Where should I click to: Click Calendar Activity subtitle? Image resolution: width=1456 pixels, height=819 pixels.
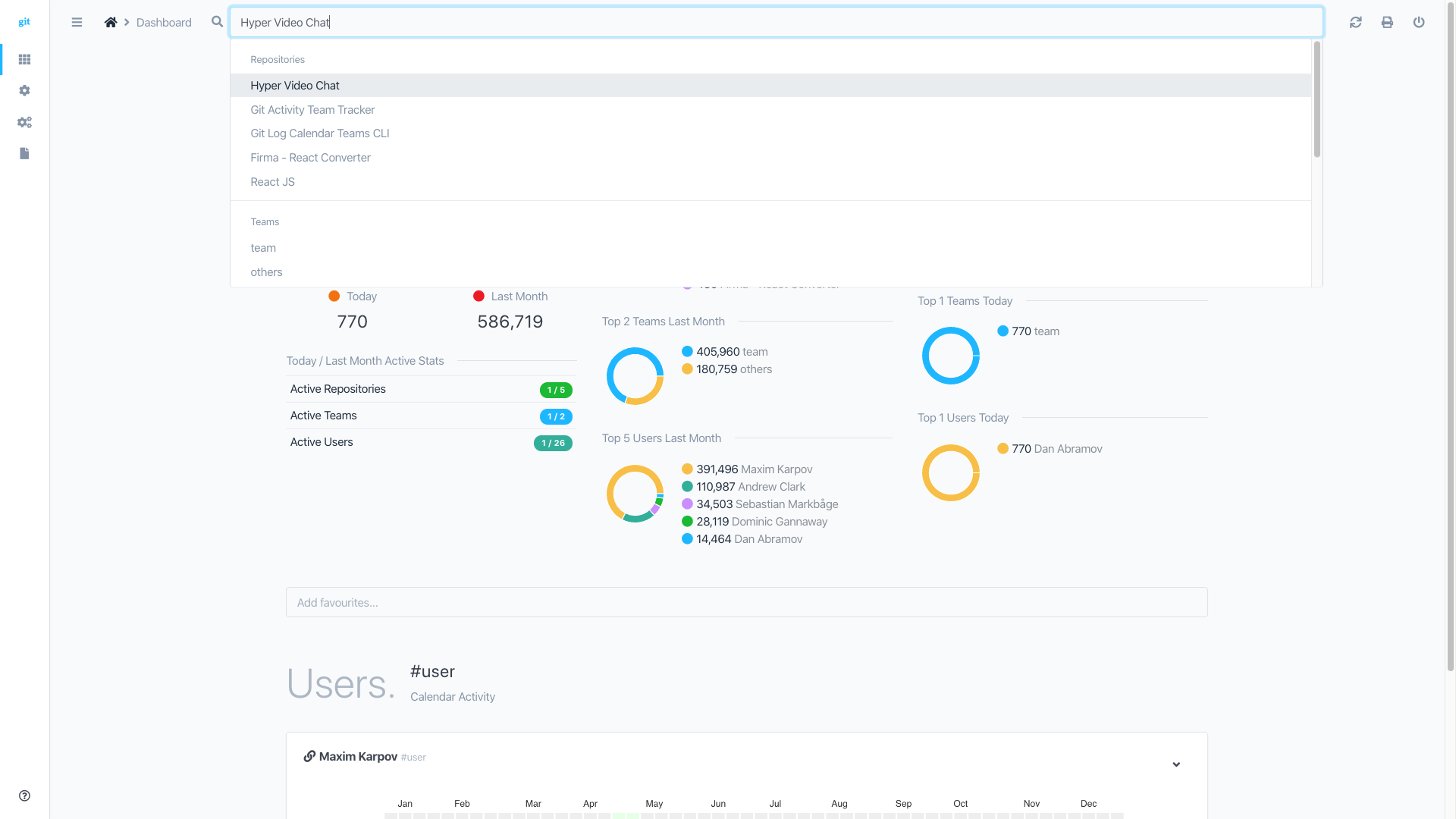click(x=453, y=696)
